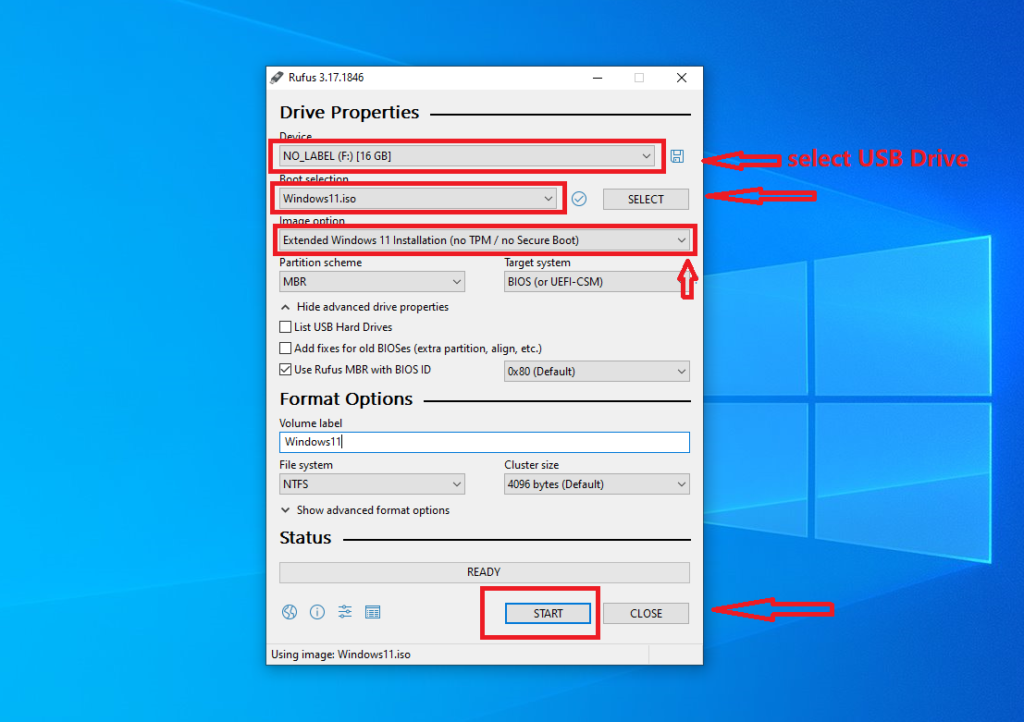Open language selection globe icon

[289, 612]
